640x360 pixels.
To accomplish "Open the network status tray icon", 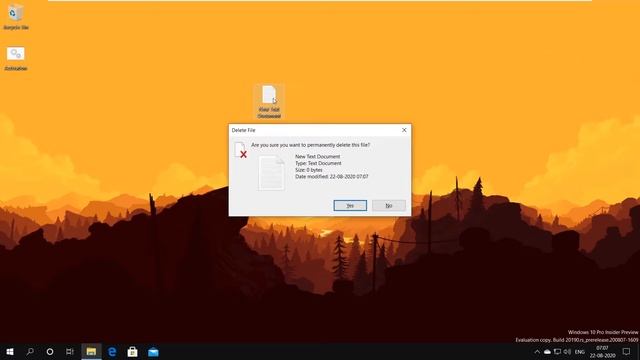I will click(557, 352).
